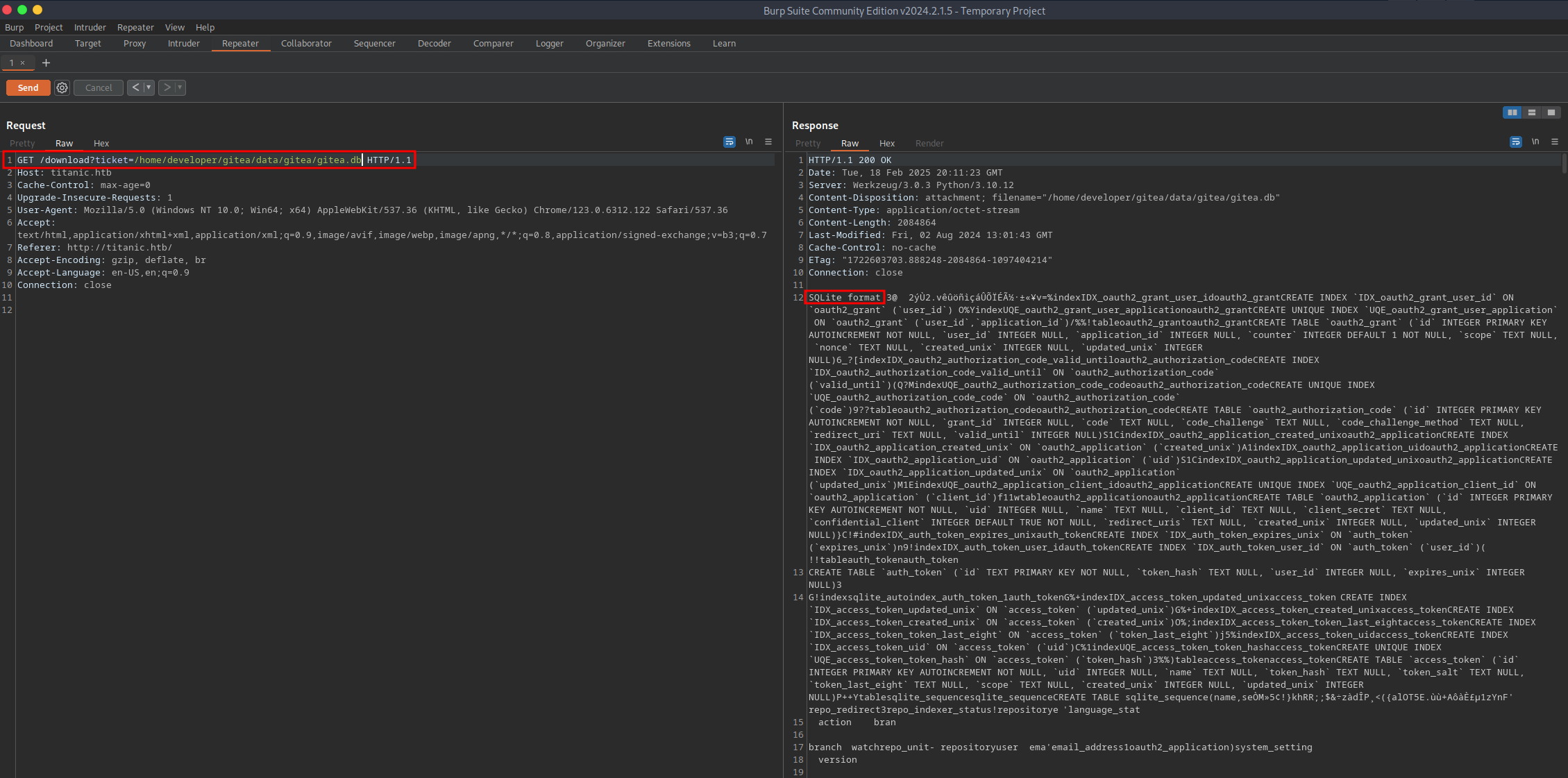1568x778 pixels.
Task: Select Pretty view in Response pane
Action: tap(808, 143)
